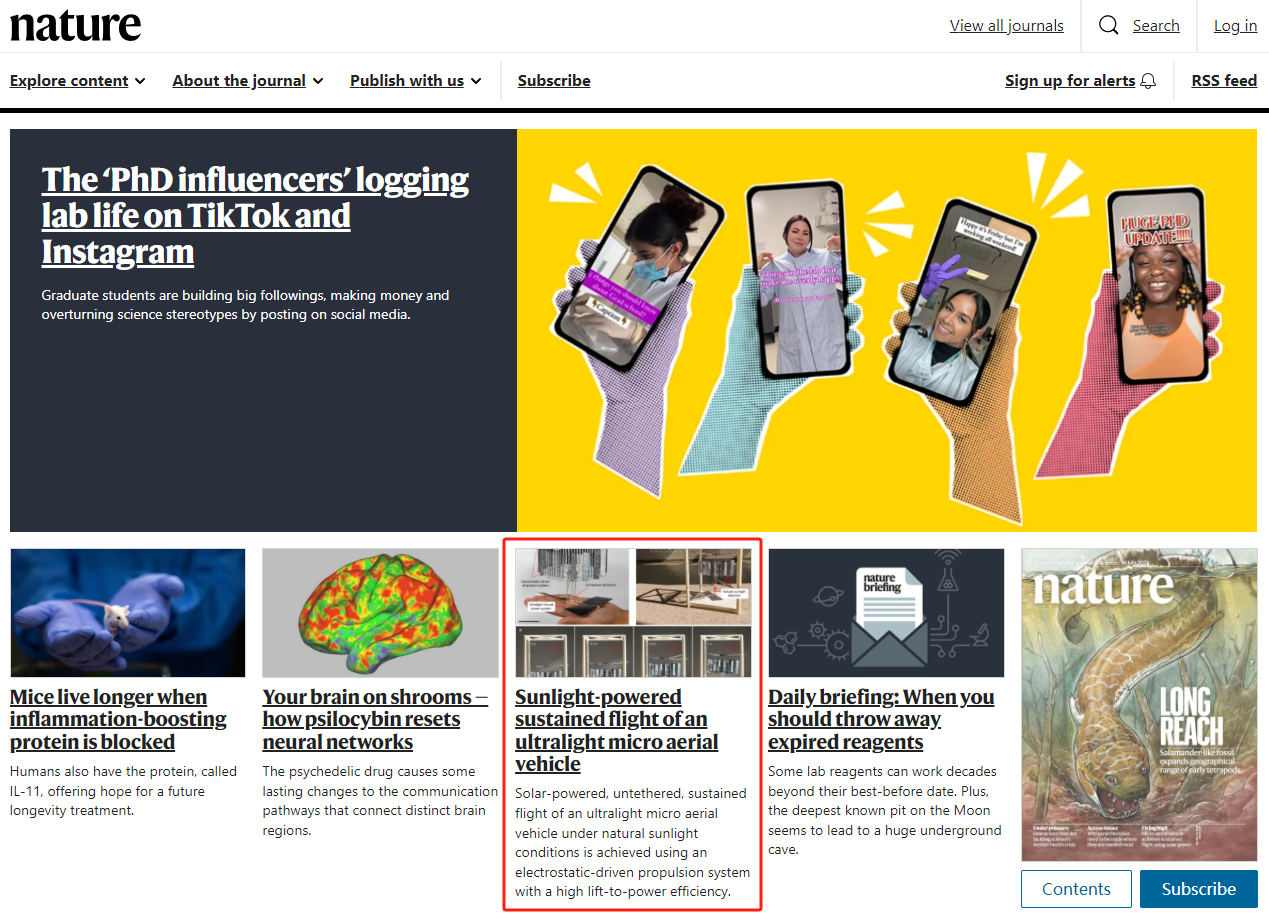Click the blue Subscribe button
Viewport: 1269px width, 919px height.
coord(1199,889)
